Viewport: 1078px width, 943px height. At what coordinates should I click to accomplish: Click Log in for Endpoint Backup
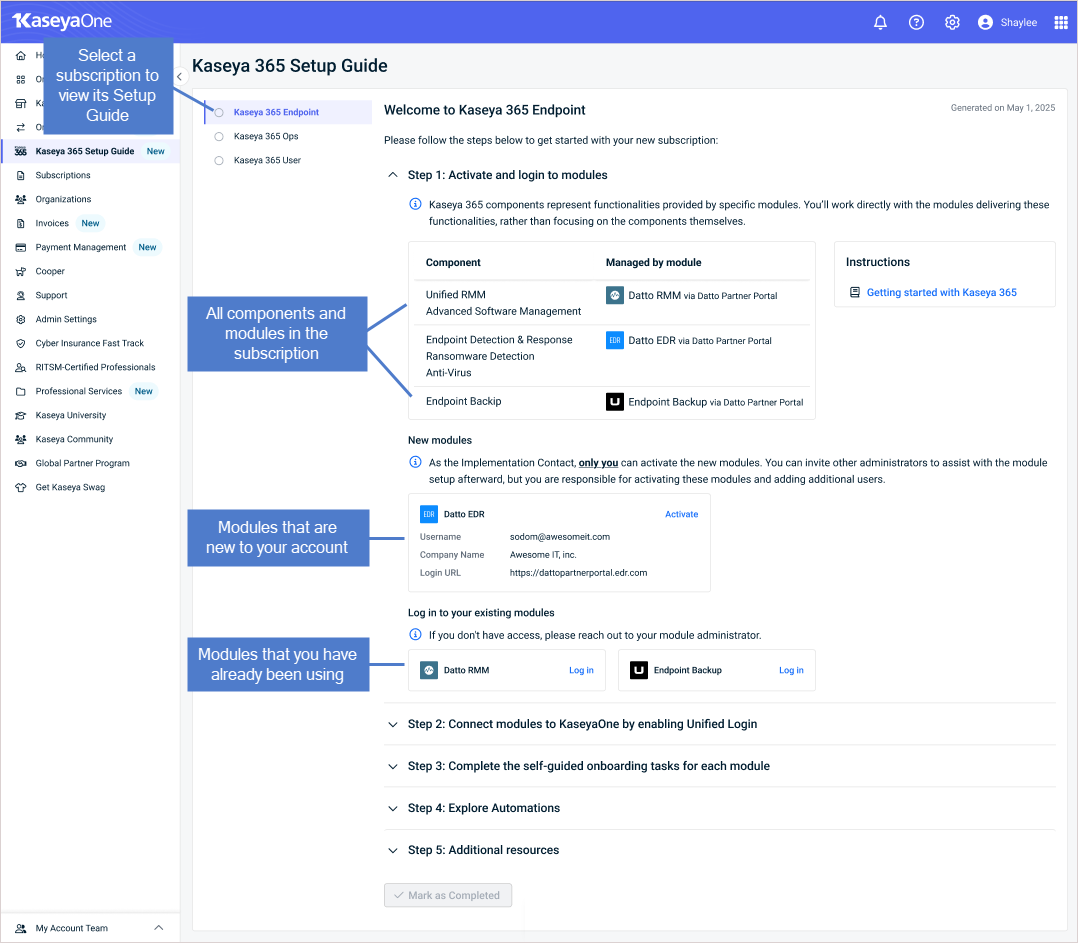point(791,670)
